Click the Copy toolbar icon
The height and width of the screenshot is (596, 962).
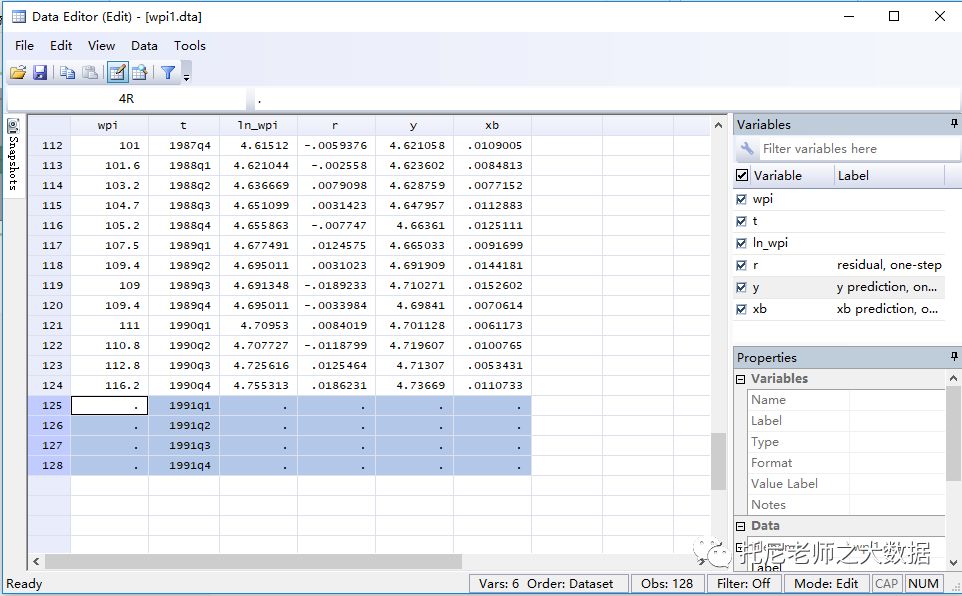pyautogui.click(x=67, y=72)
